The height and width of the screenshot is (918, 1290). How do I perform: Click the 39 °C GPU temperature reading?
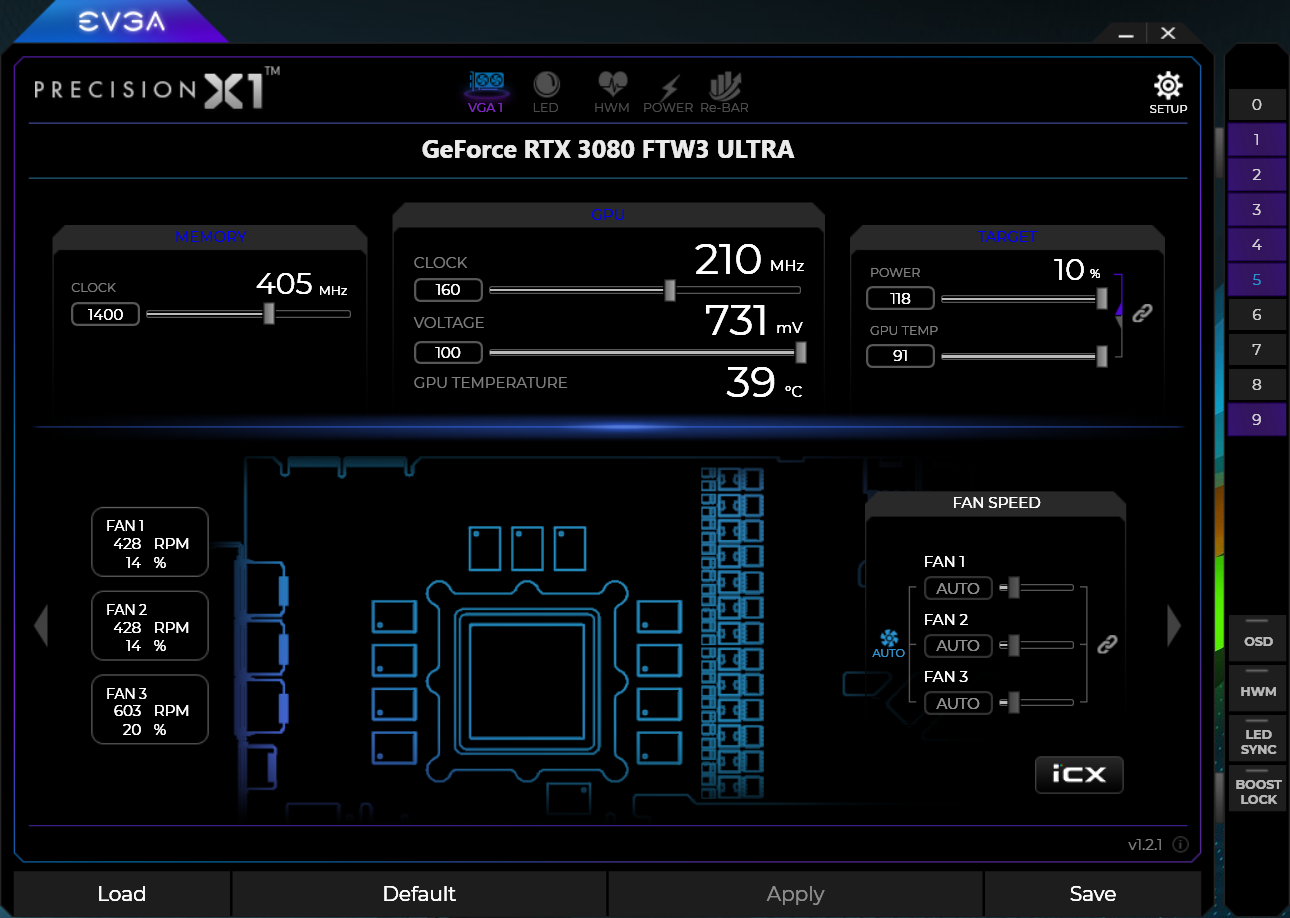764,383
